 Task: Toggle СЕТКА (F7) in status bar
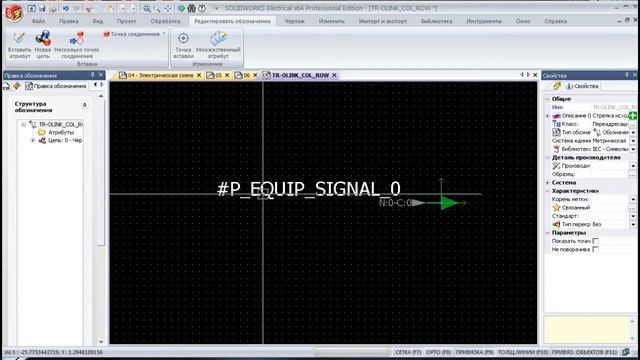408,352
